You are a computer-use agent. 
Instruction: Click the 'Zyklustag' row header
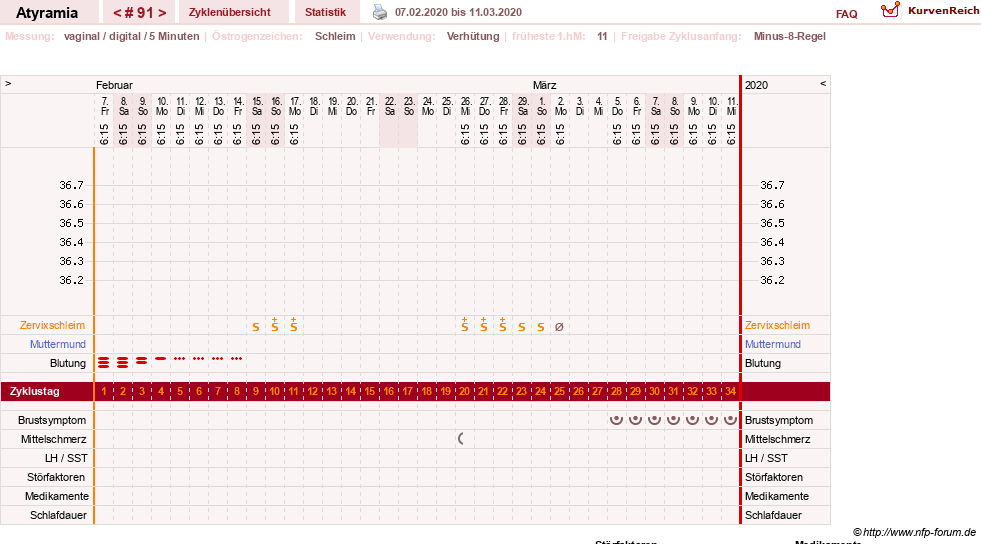34,391
